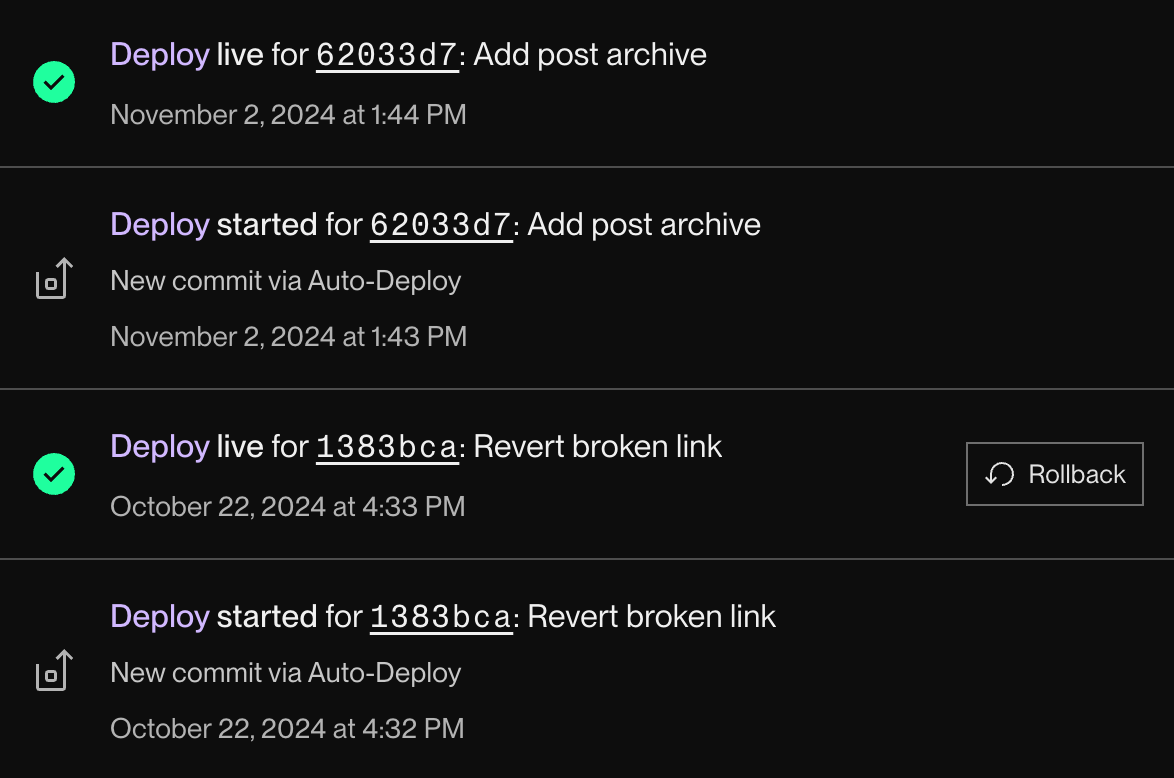The image size is (1174, 778).
Task: Click Deploy on the Revert broken link live entry
Action: [159, 447]
